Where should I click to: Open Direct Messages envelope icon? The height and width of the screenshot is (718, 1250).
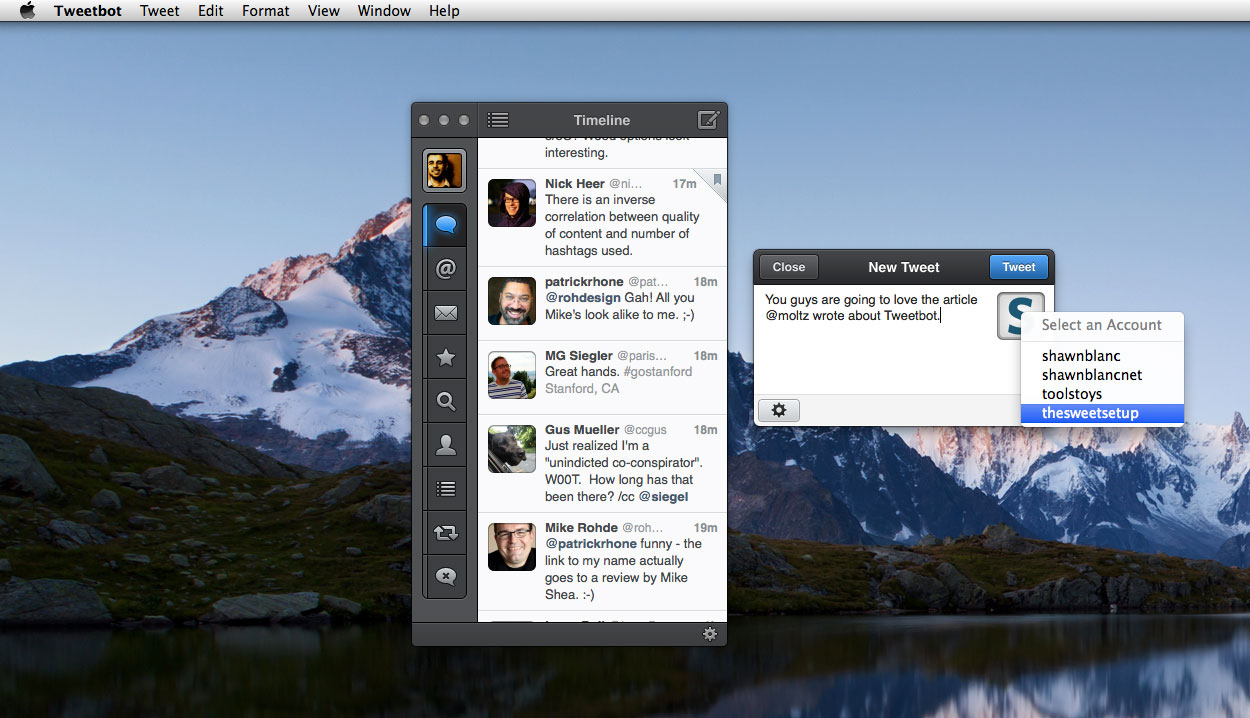pos(446,314)
